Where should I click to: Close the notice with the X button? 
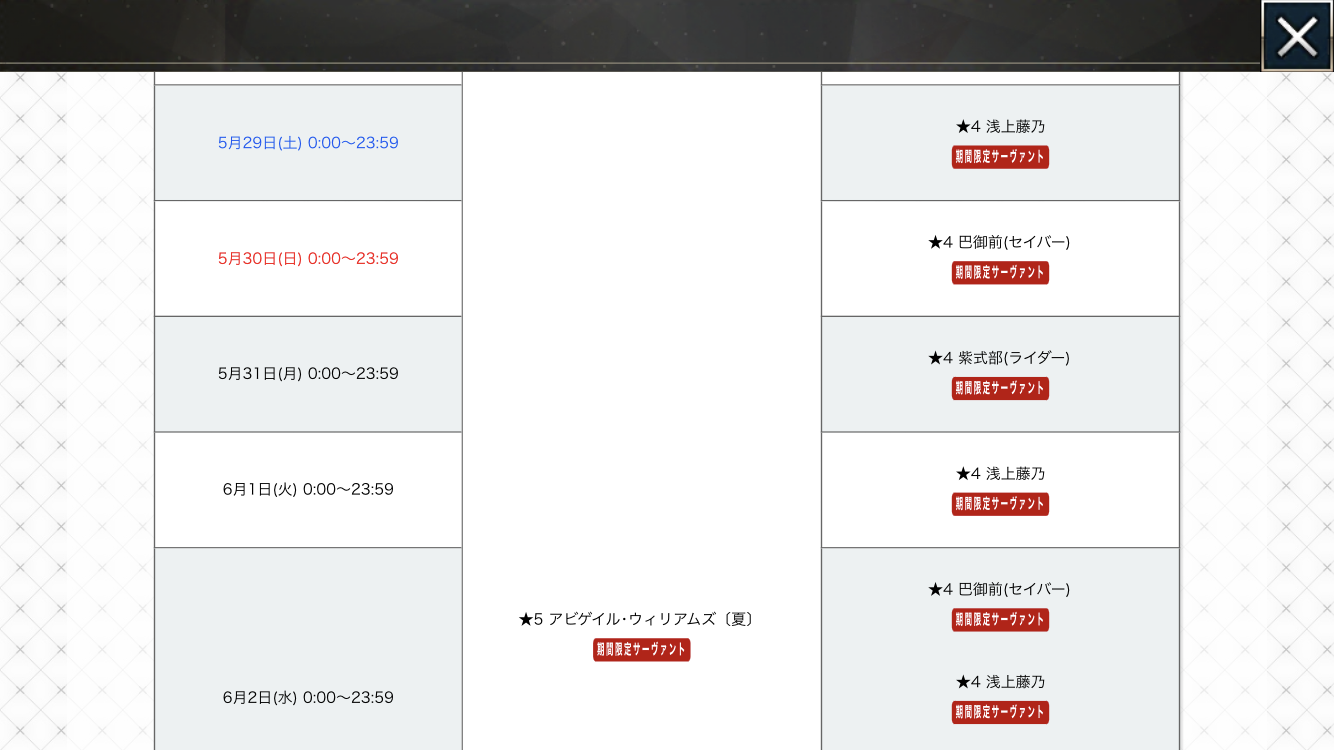(1296, 37)
